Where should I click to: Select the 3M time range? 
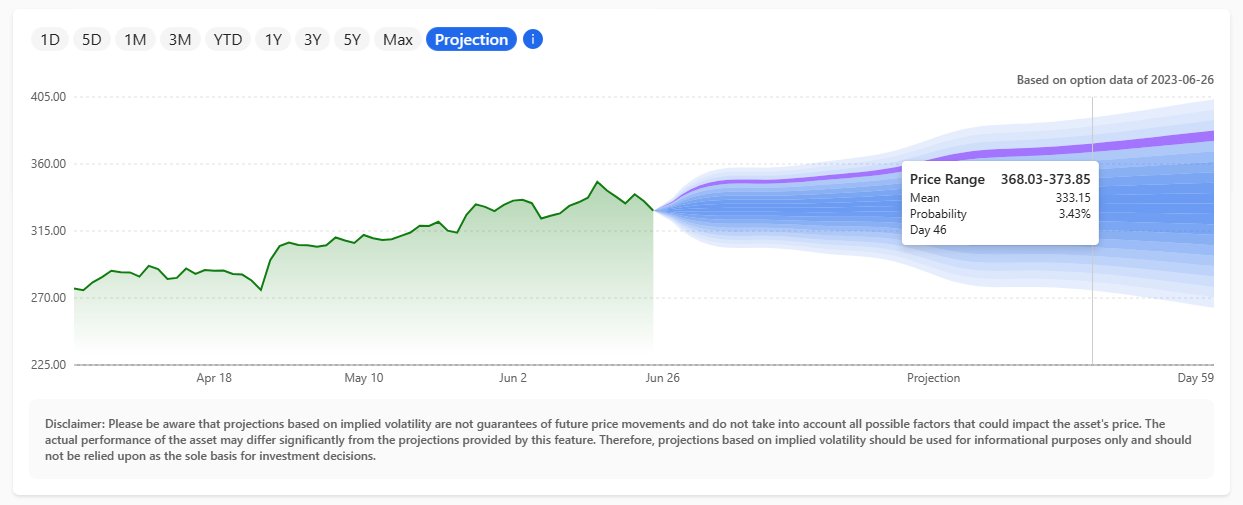click(179, 40)
